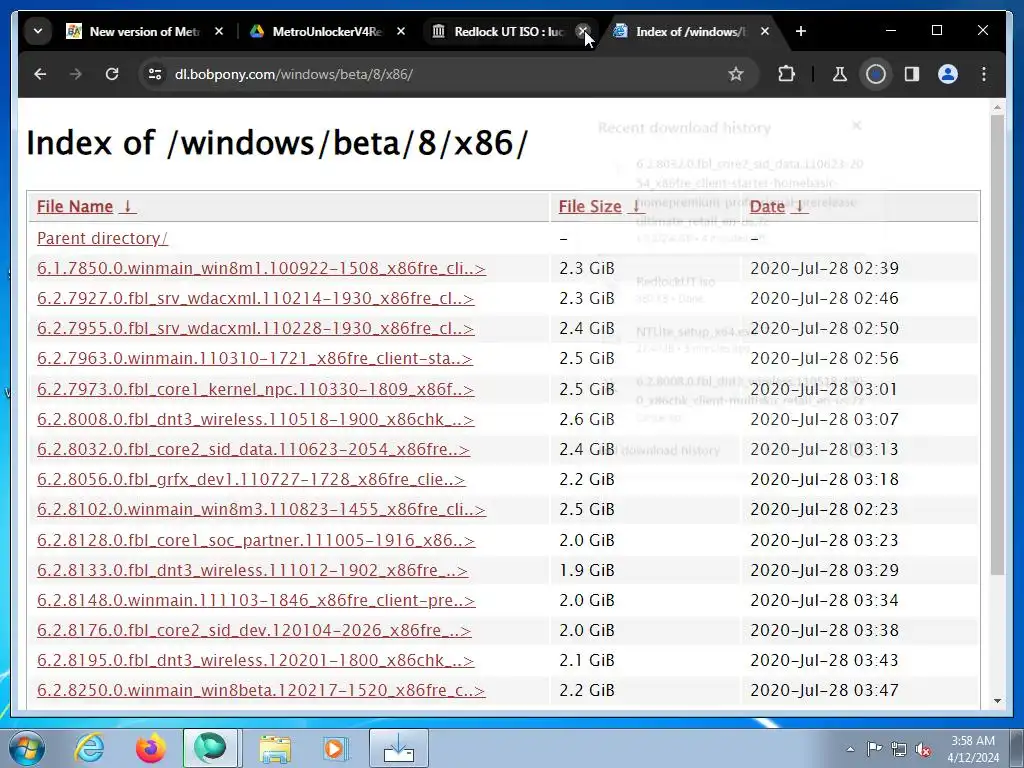The height and width of the screenshot is (768, 1024).
Task: Open Chrome Labs flask icon
Action: coord(840,74)
